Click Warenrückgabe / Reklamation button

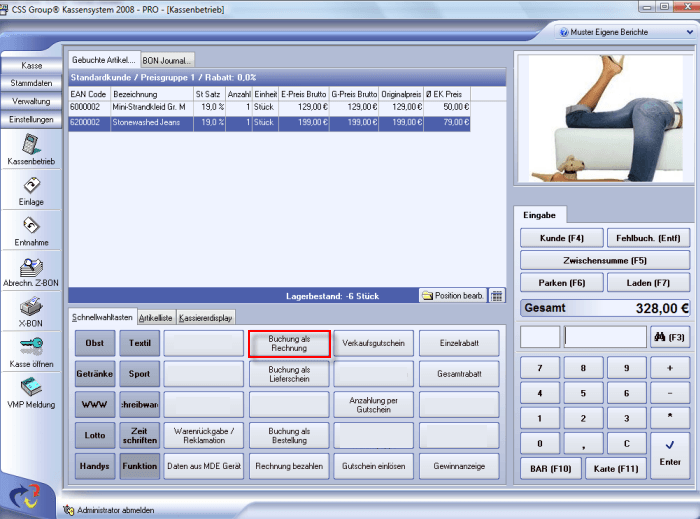point(204,436)
